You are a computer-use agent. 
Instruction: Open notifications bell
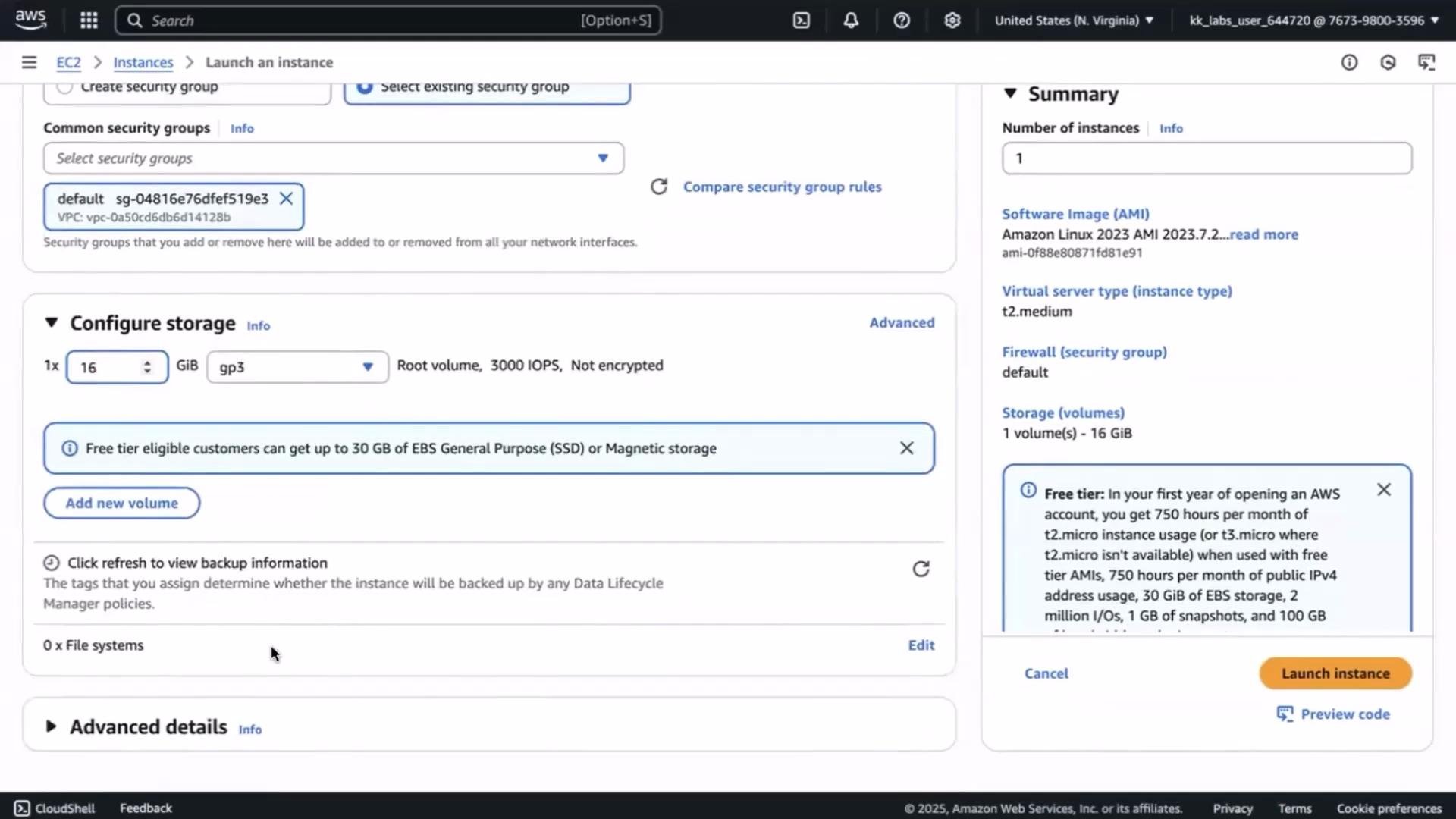[x=851, y=20]
